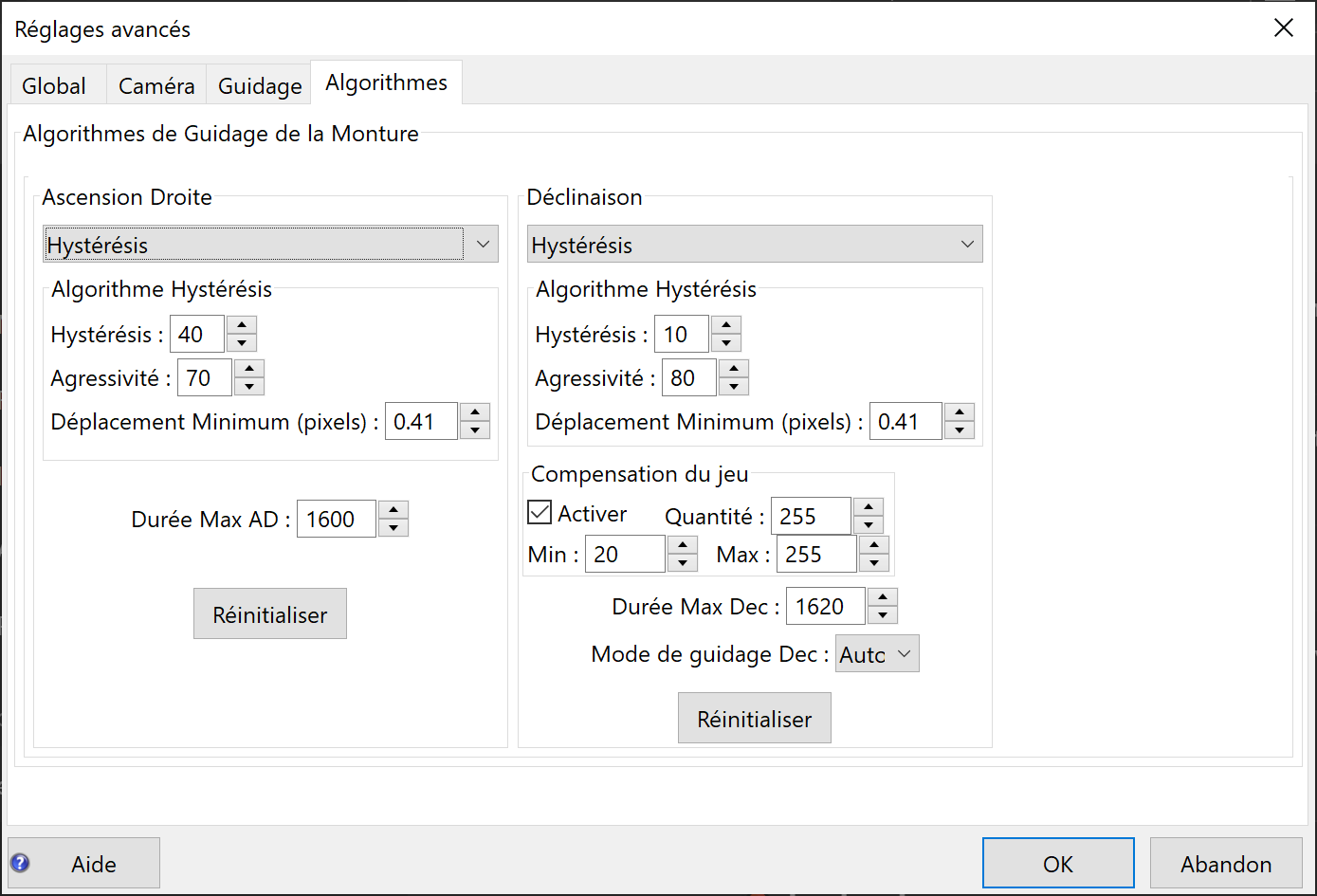Image resolution: width=1317 pixels, height=896 pixels.
Task: Click the Déclinaison Déplacement Minimum input field
Action: 905,422
